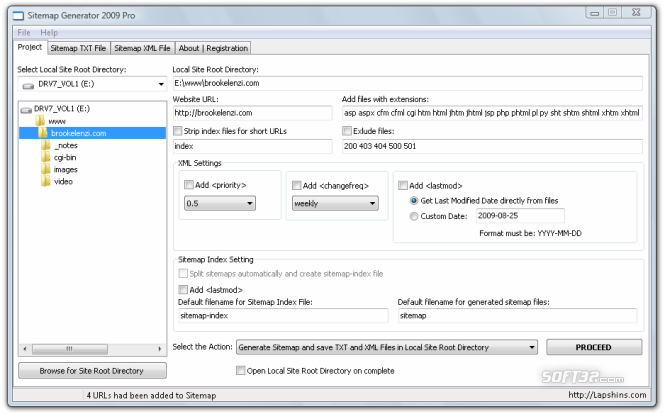Open the priority value 0.5 dropdown

click(x=220, y=203)
